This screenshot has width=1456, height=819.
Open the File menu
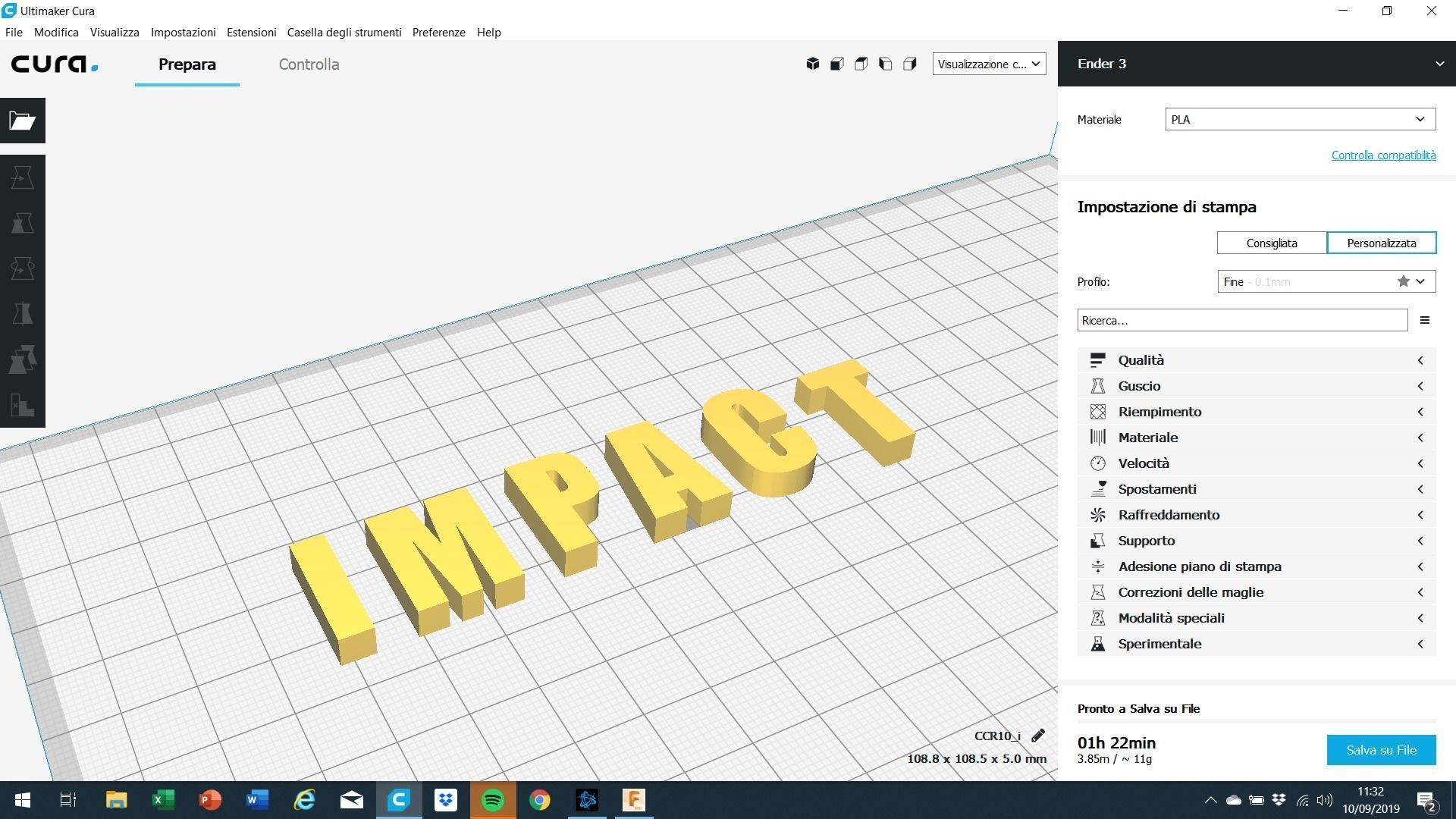[14, 32]
